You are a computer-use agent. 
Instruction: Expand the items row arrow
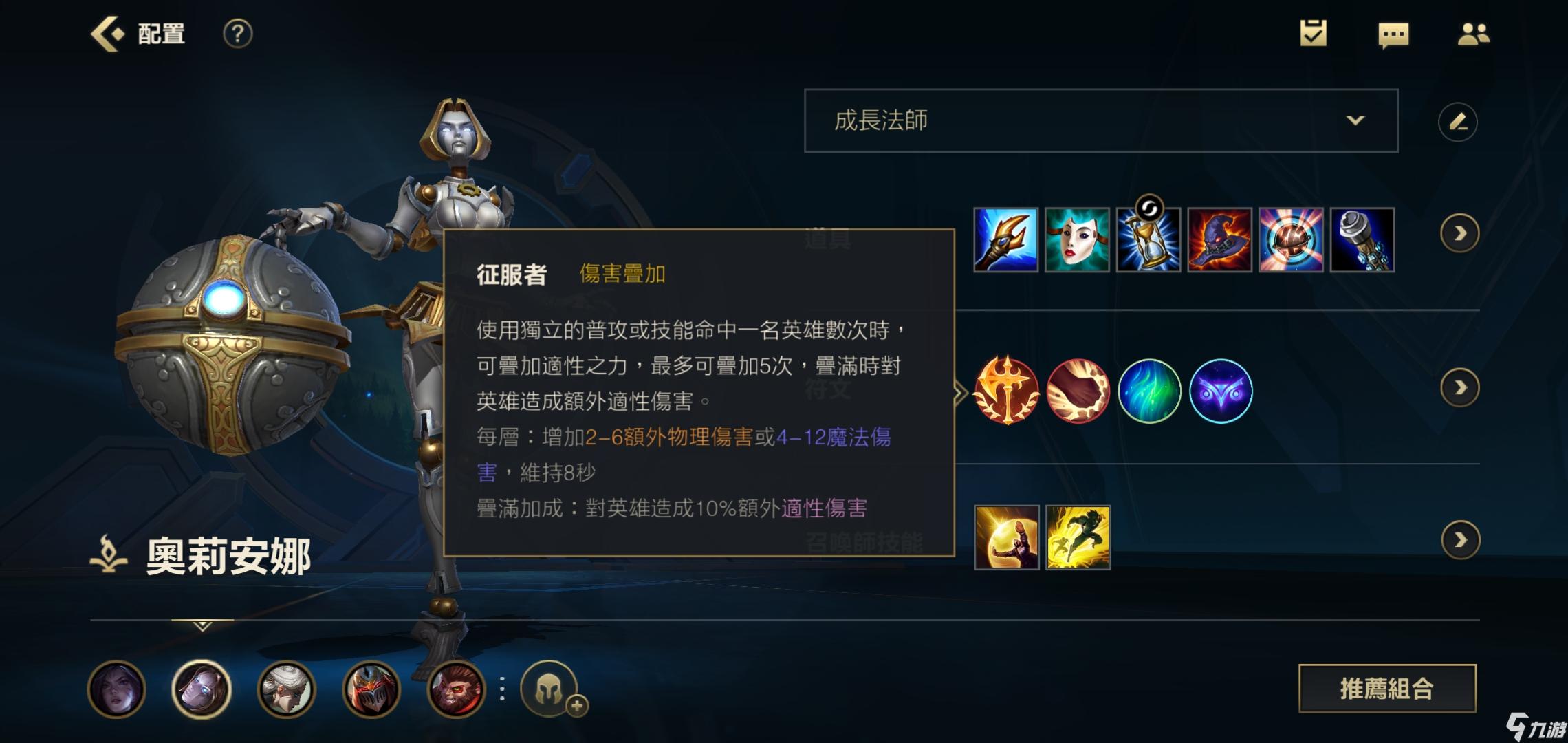click(x=1459, y=234)
